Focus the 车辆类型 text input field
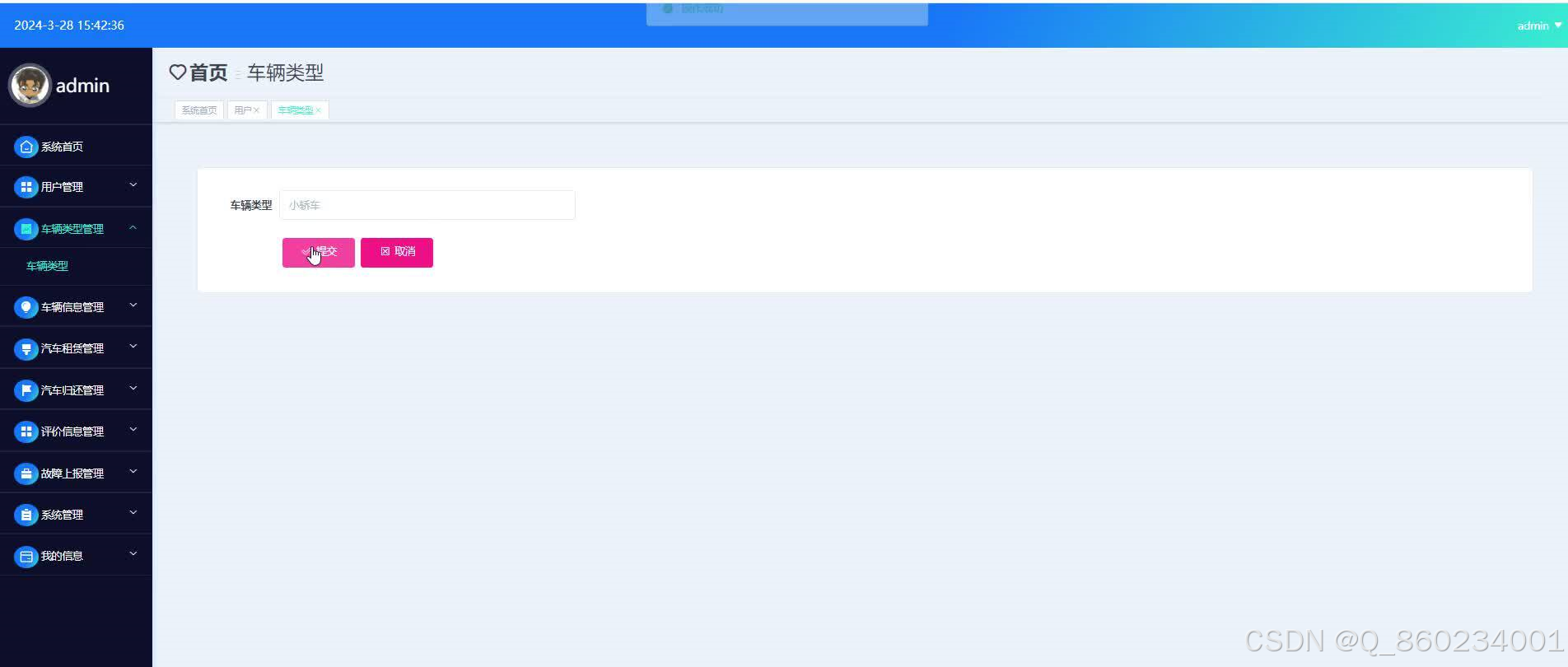 [427, 205]
